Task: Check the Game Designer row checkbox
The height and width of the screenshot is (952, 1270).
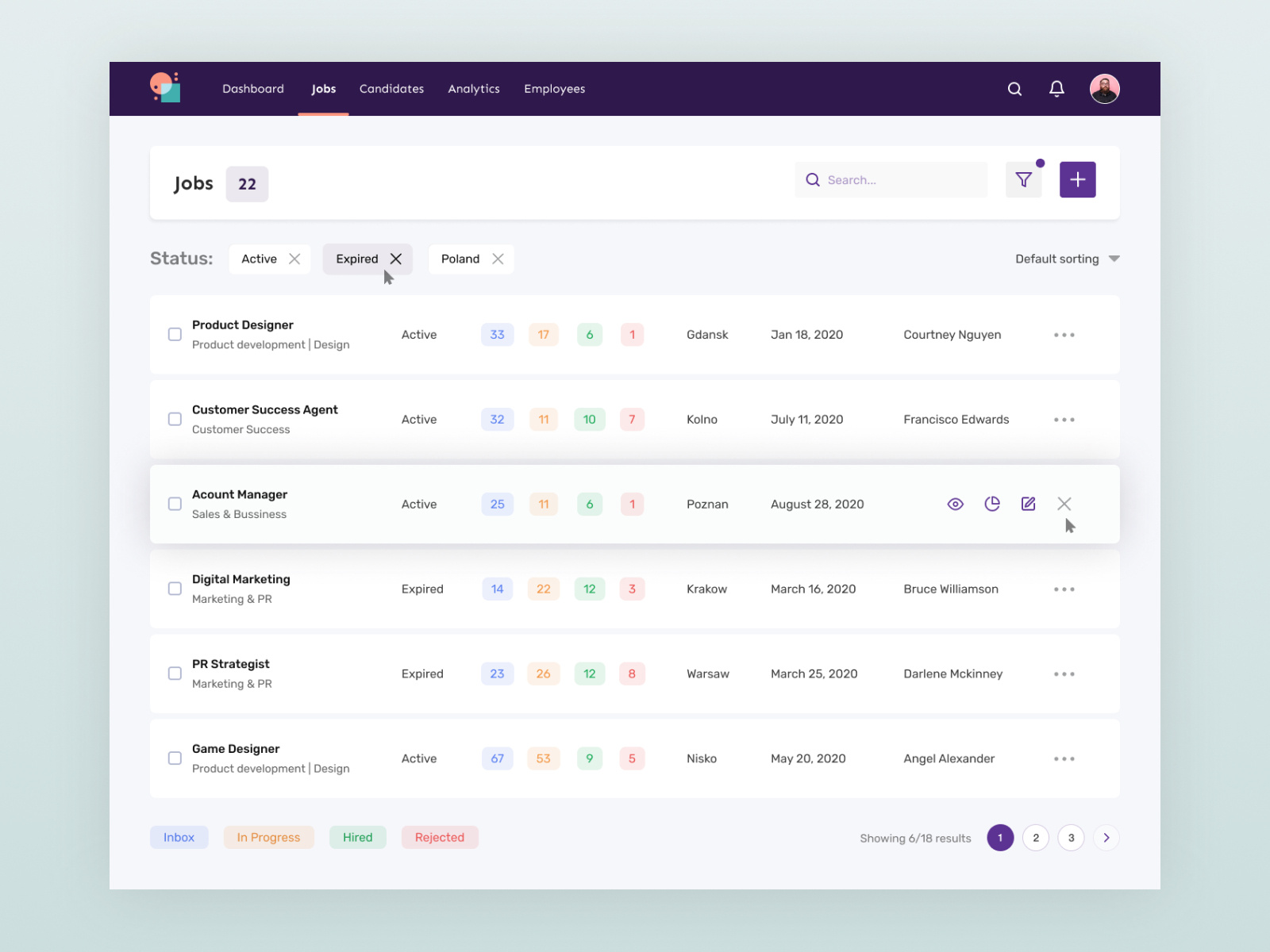Action: click(x=175, y=758)
